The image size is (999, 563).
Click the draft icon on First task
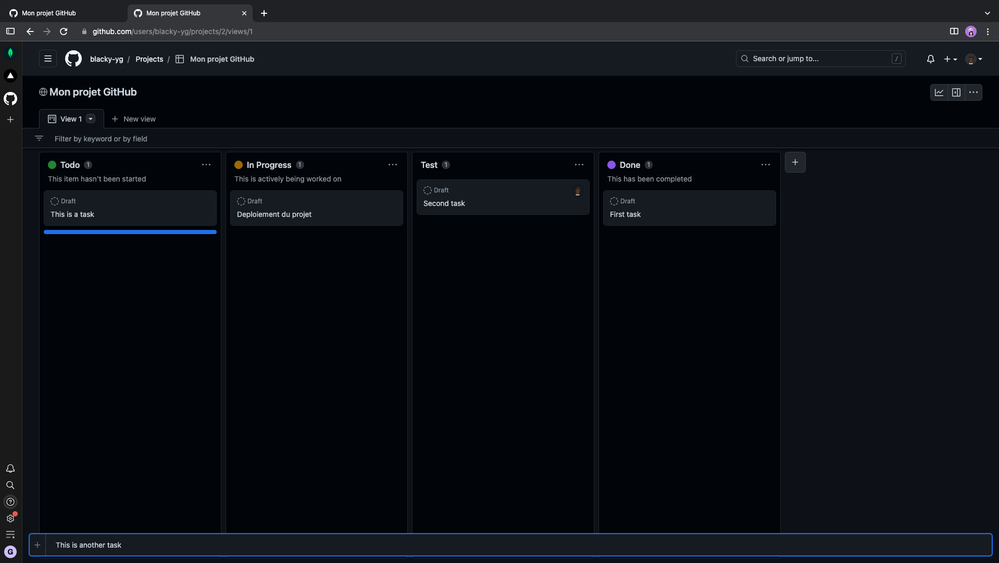[614, 201]
